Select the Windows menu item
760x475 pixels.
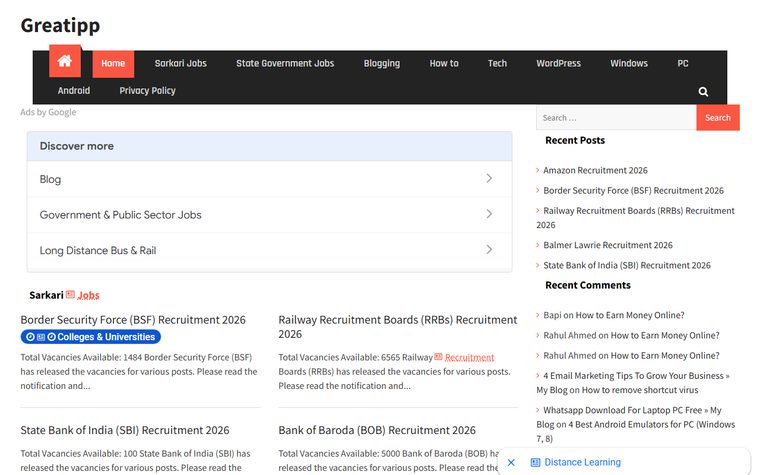tap(629, 63)
